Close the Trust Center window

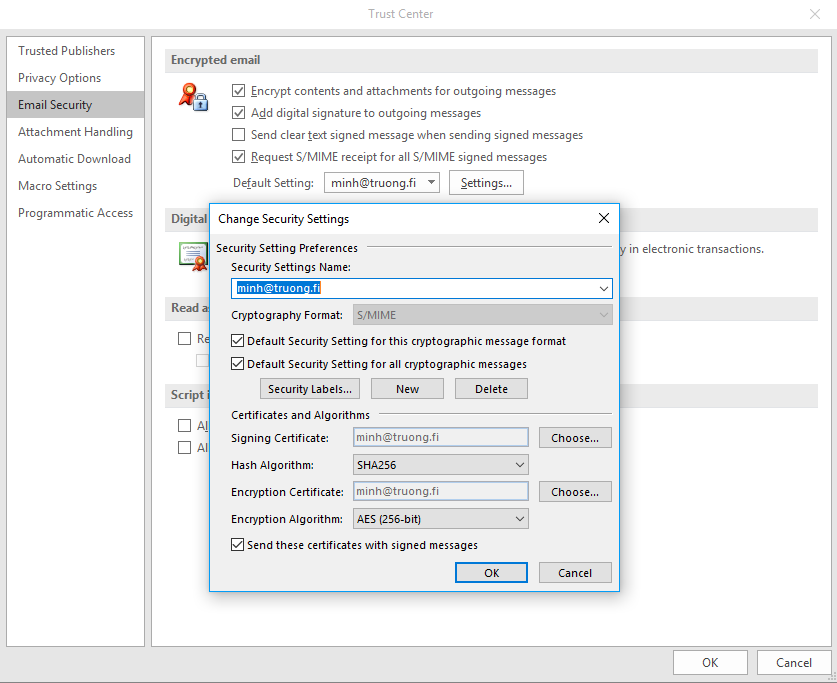[x=814, y=14]
